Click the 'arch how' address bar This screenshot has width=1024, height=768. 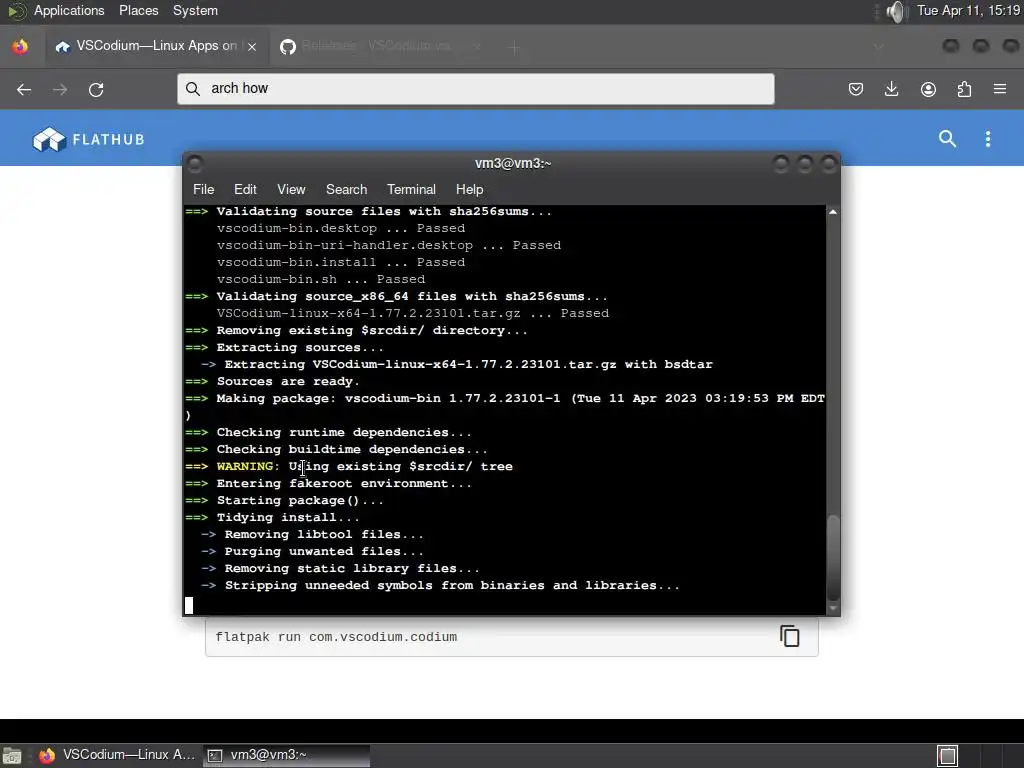tap(475, 89)
